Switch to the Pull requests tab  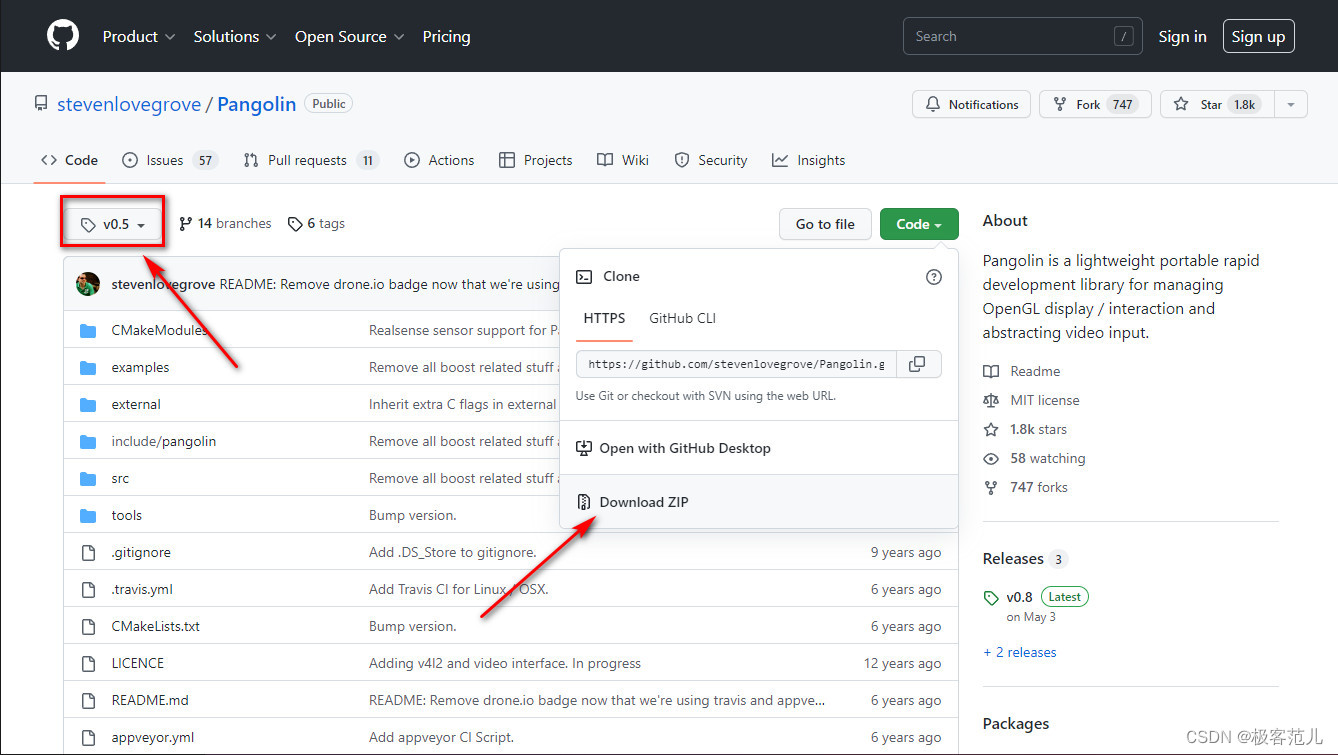(311, 160)
